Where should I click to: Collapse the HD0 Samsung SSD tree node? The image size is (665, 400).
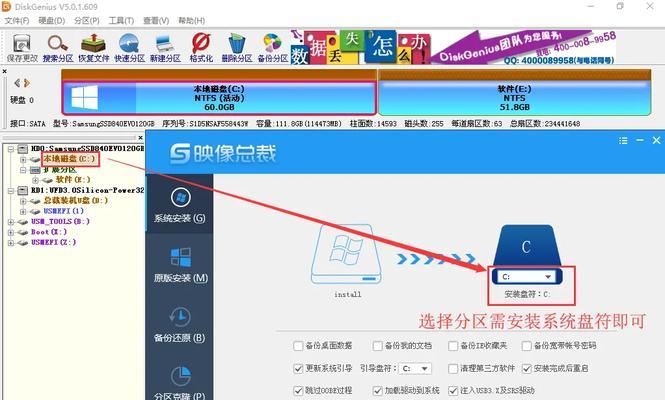point(11,149)
